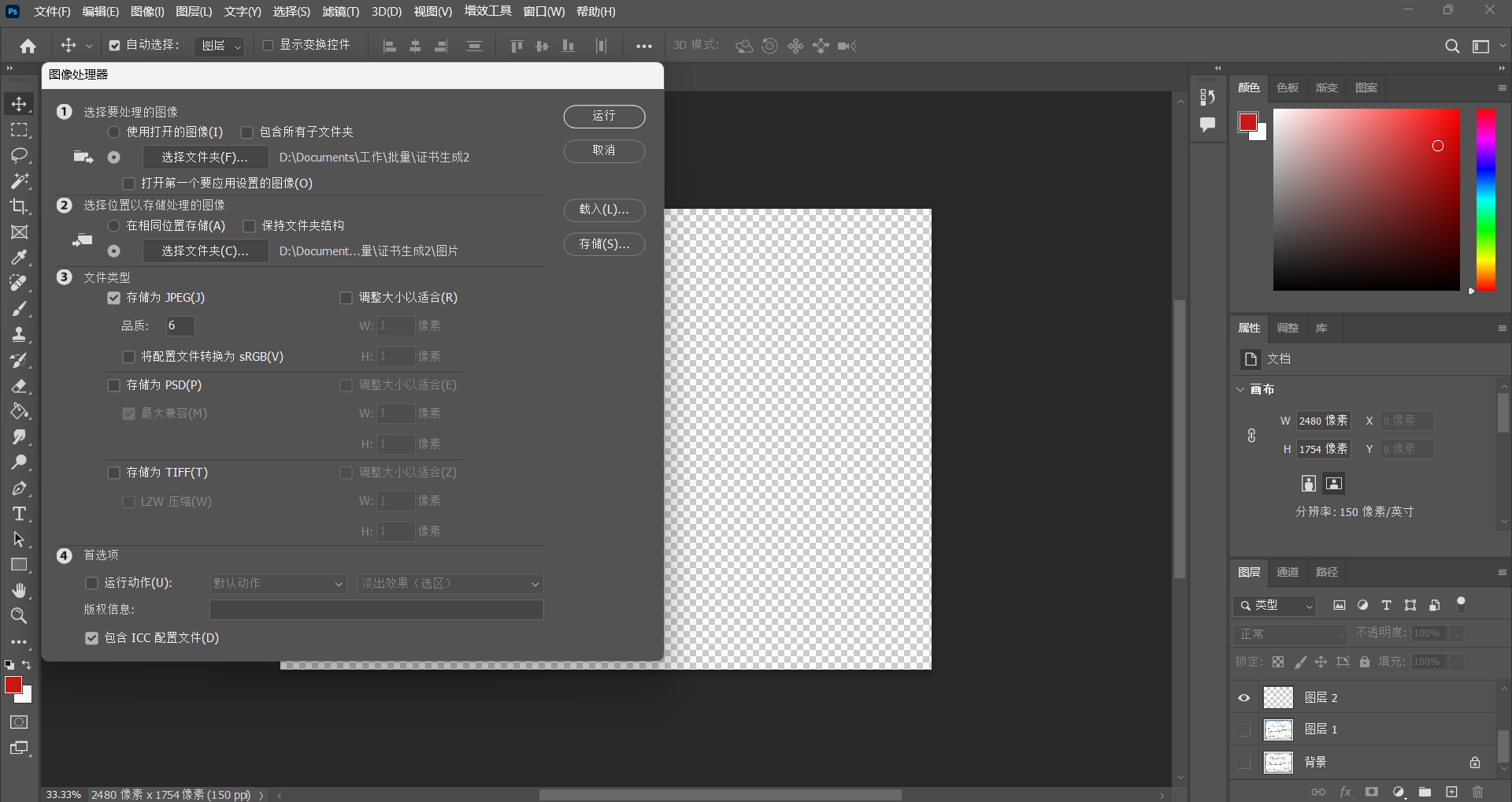Click the delete layer trash icon

point(1477,792)
